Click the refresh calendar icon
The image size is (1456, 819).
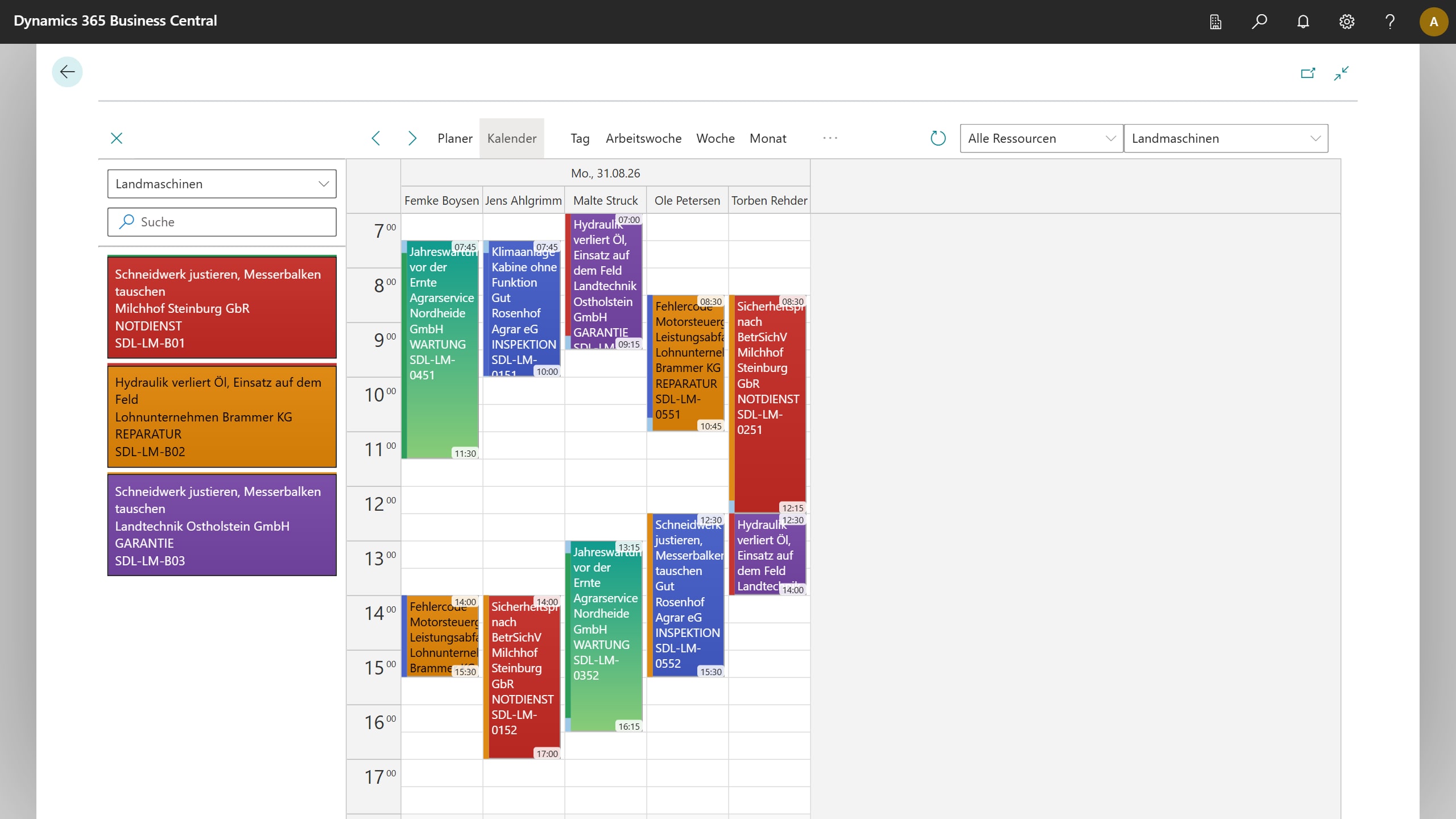tap(938, 138)
